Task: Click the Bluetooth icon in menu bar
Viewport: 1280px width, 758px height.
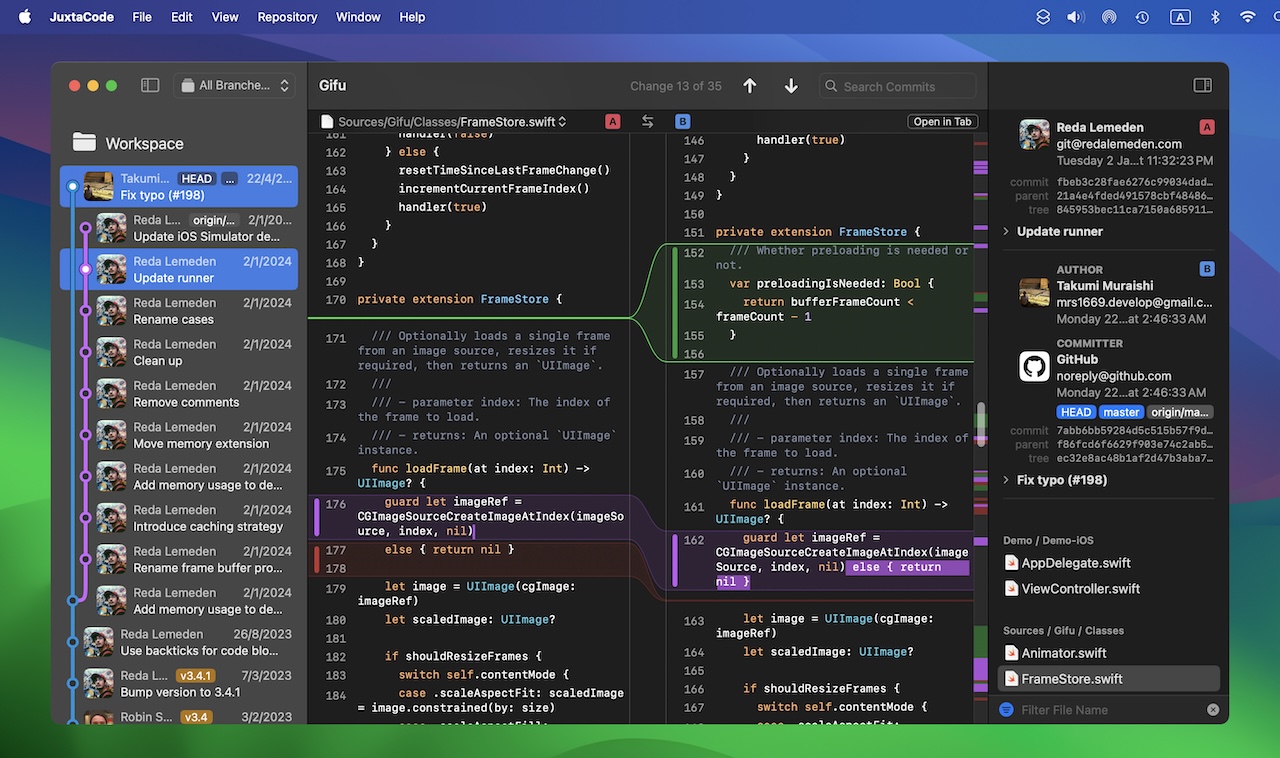Action: point(1216,17)
